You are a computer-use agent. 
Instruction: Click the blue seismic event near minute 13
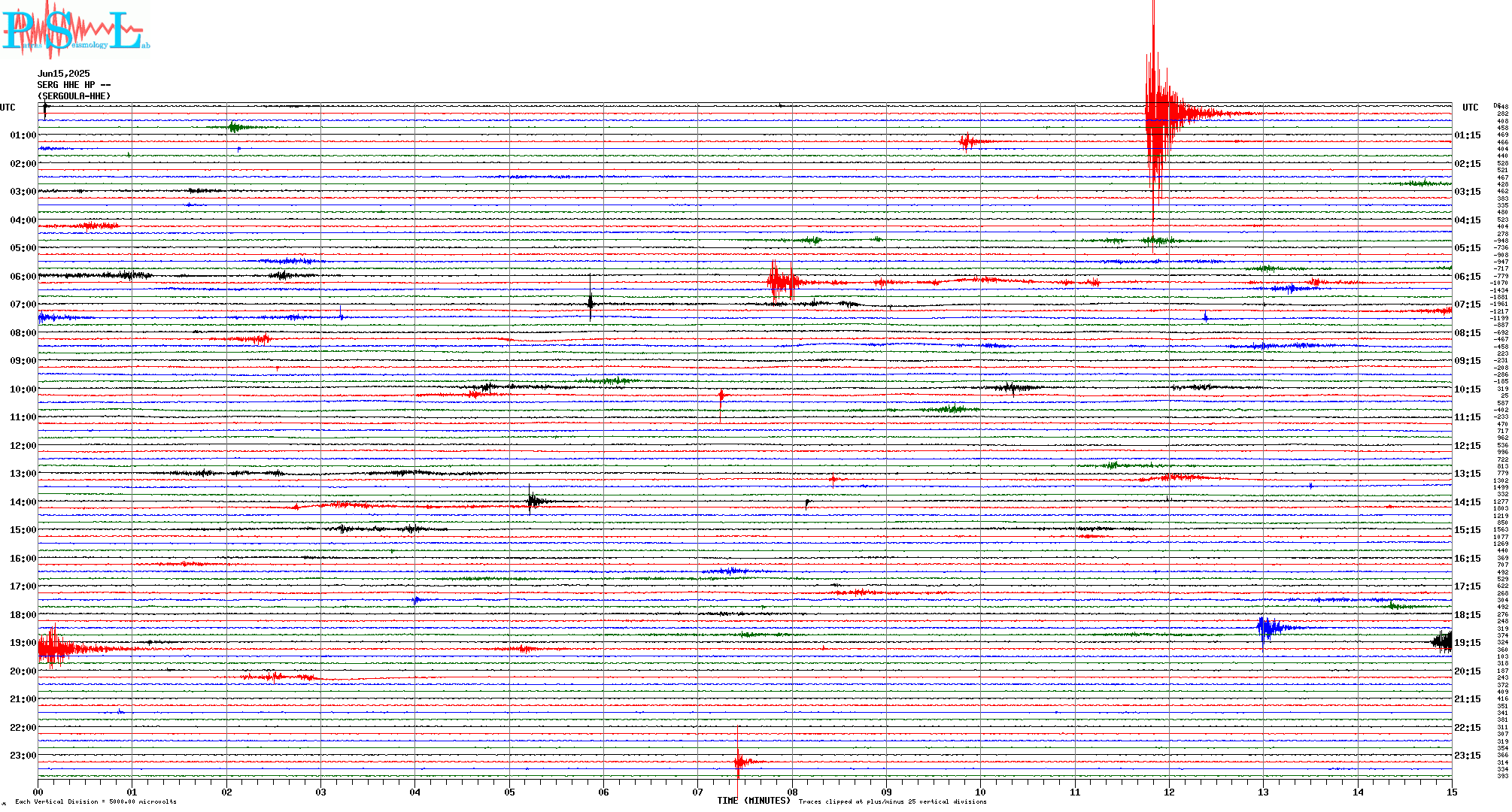[x=1268, y=628]
